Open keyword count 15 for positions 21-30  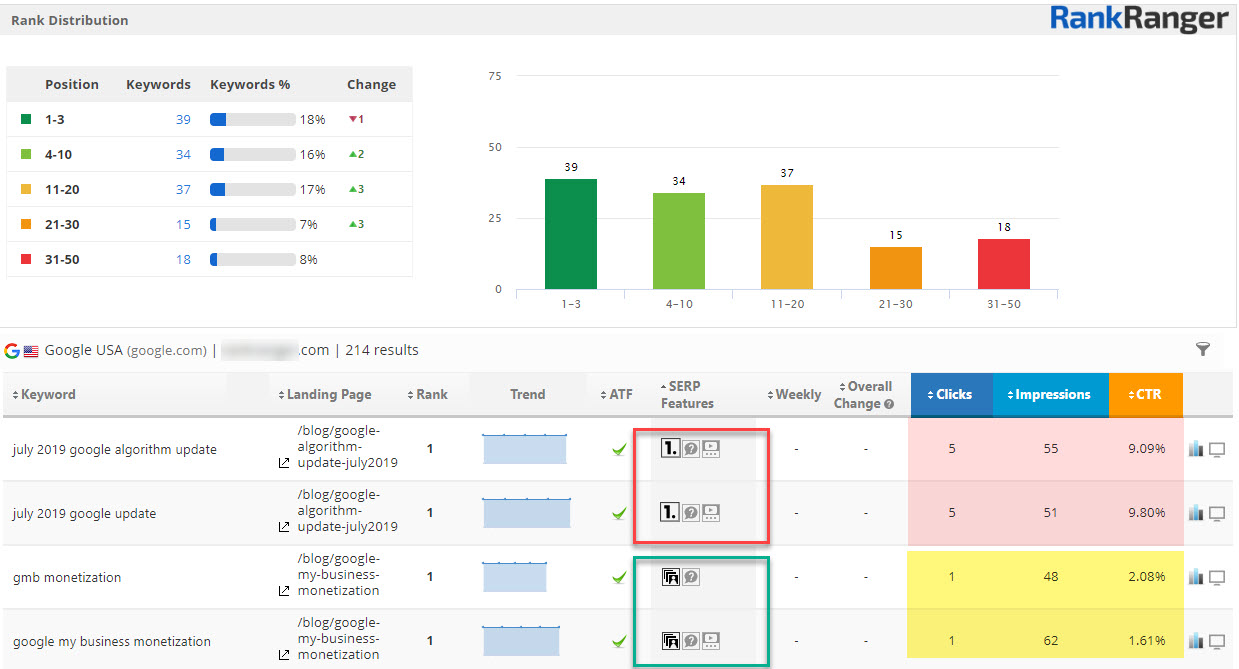[x=183, y=224]
